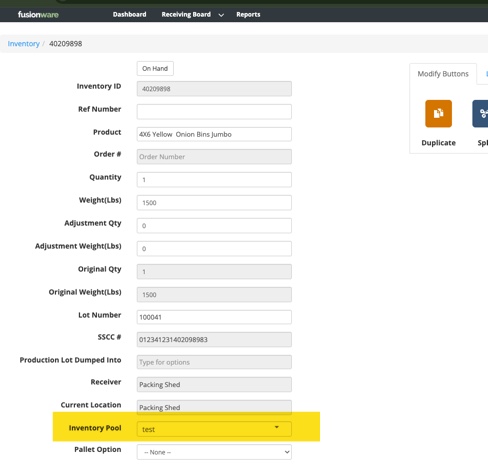The width and height of the screenshot is (488, 467).
Task: Click the Ref Number input field
Action: 214,112
